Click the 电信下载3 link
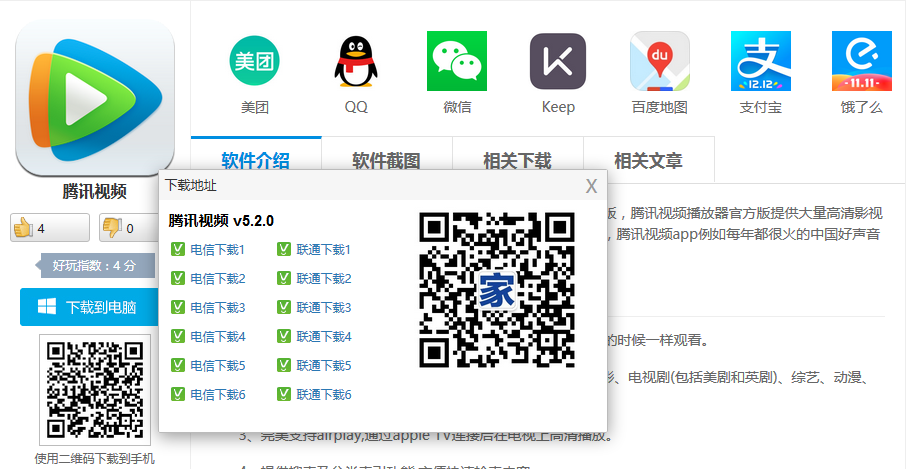Image resolution: width=906 pixels, height=469 pixels. pyautogui.click(x=218, y=307)
